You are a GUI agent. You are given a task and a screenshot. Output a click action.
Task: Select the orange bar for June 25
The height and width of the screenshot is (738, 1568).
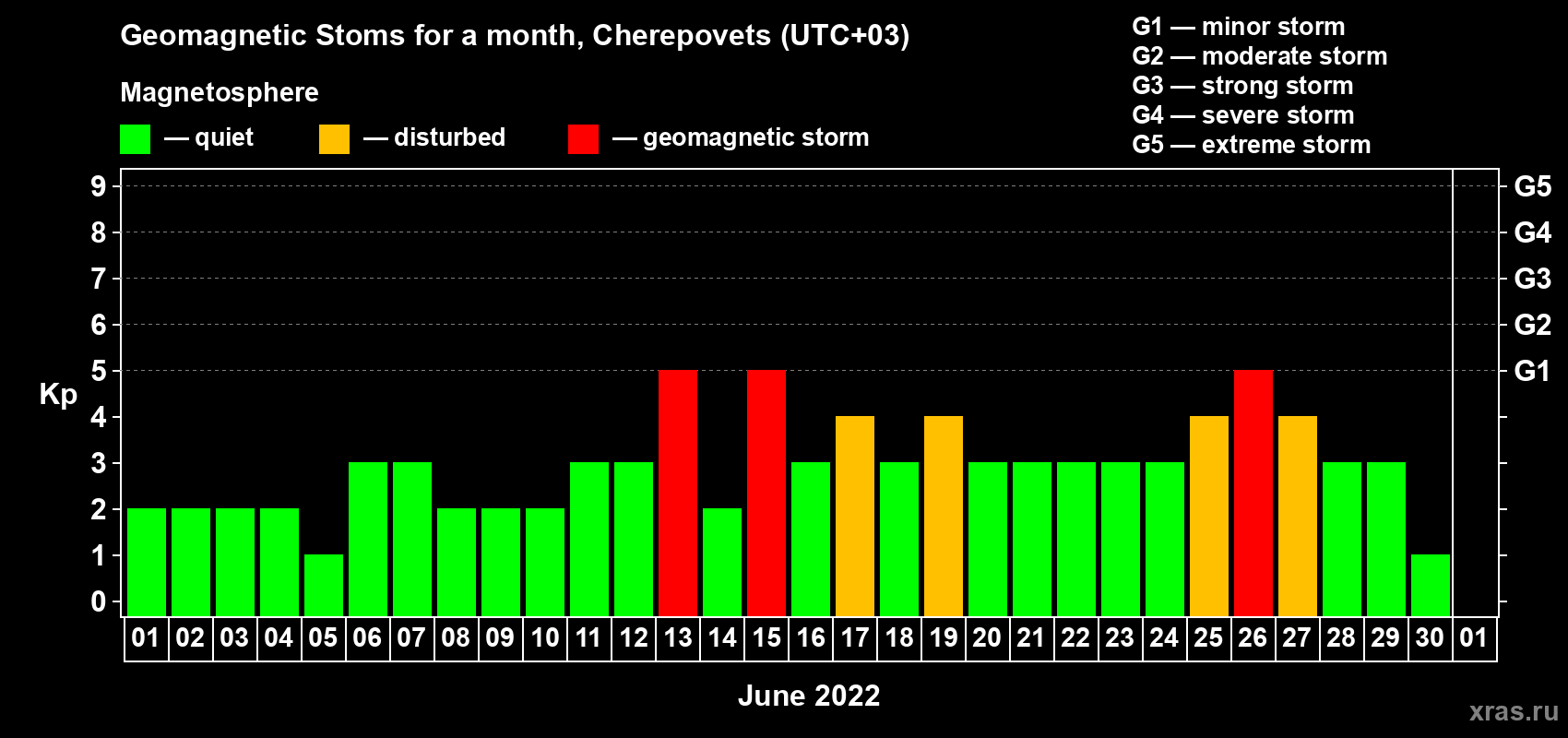coord(1209,516)
